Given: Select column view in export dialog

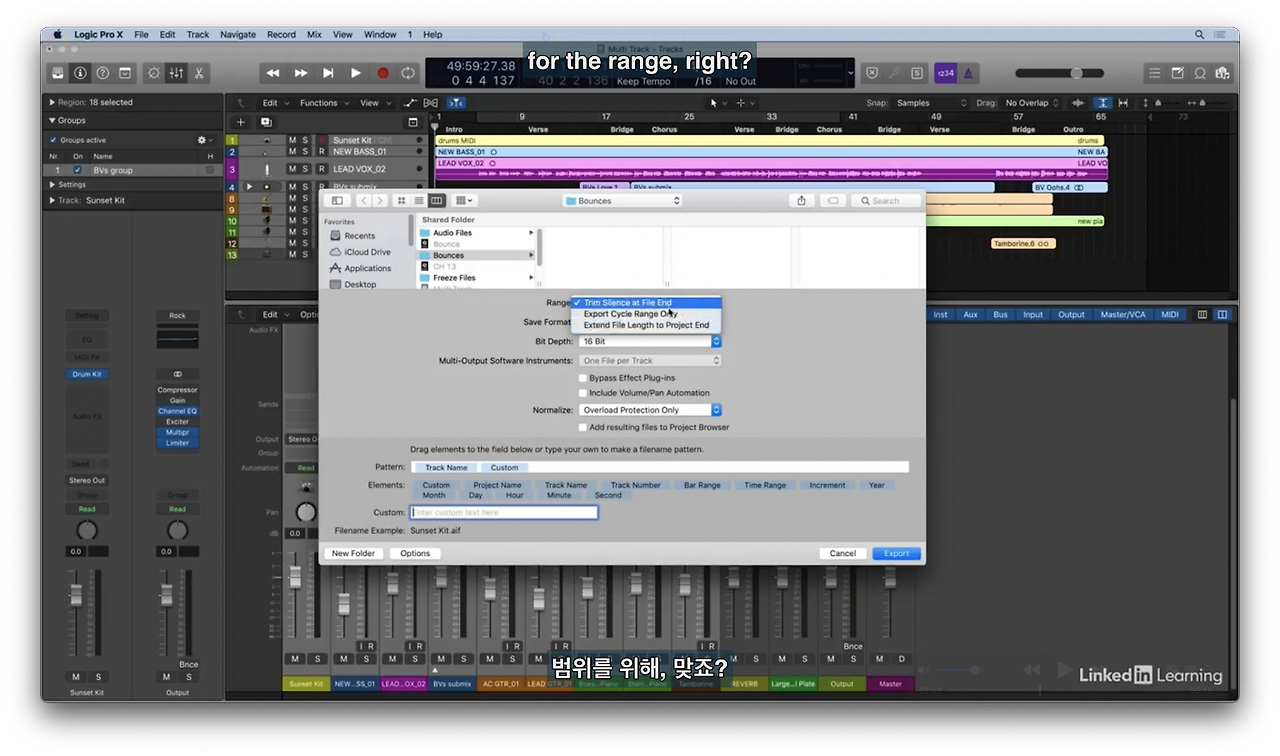Looking at the screenshot, I should [436, 201].
